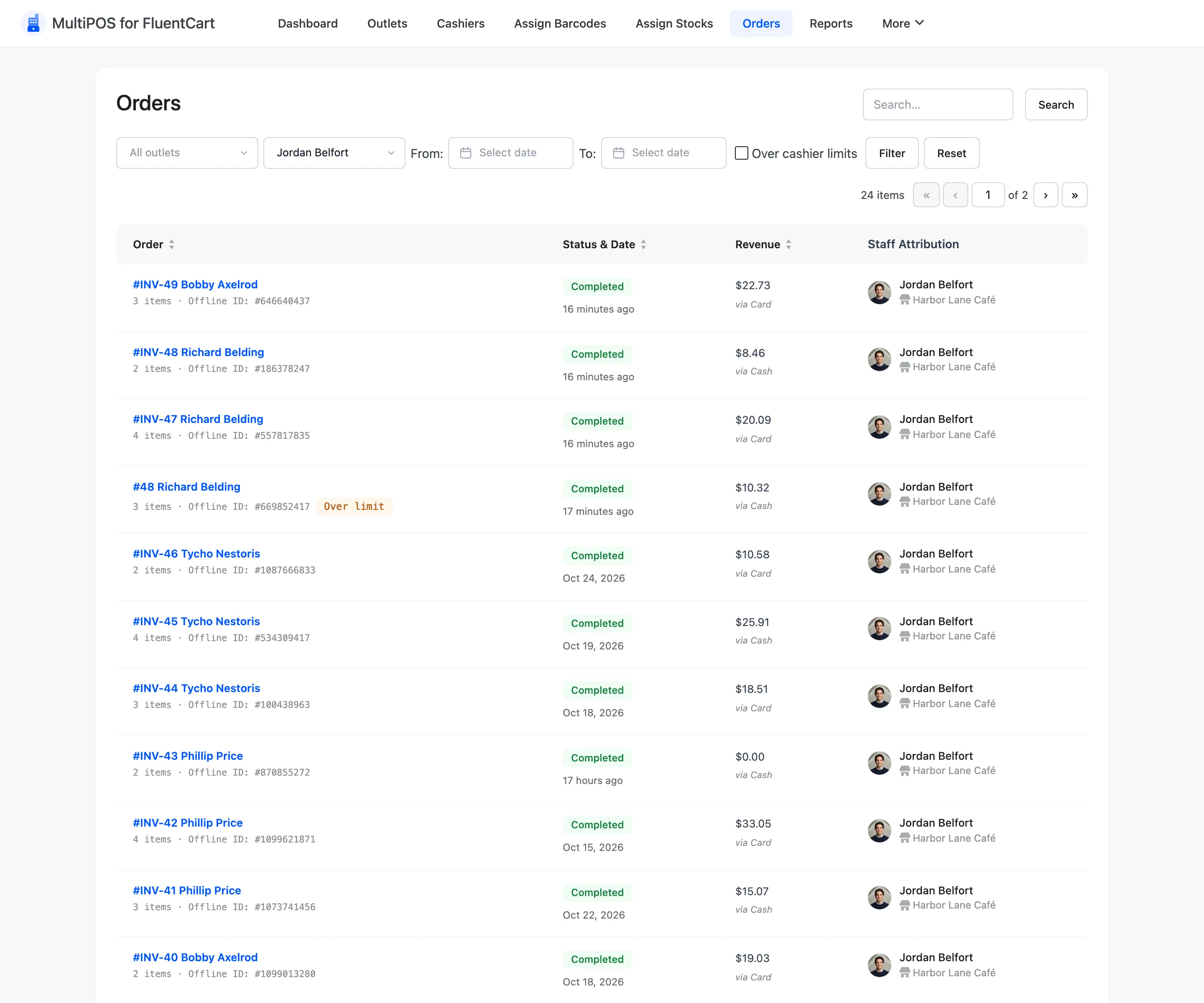
Task: Switch to Outlets page
Action: (x=387, y=23)
